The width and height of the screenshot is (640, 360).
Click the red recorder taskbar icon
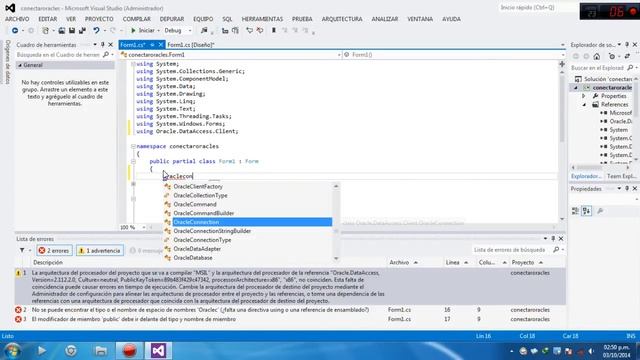129,351
